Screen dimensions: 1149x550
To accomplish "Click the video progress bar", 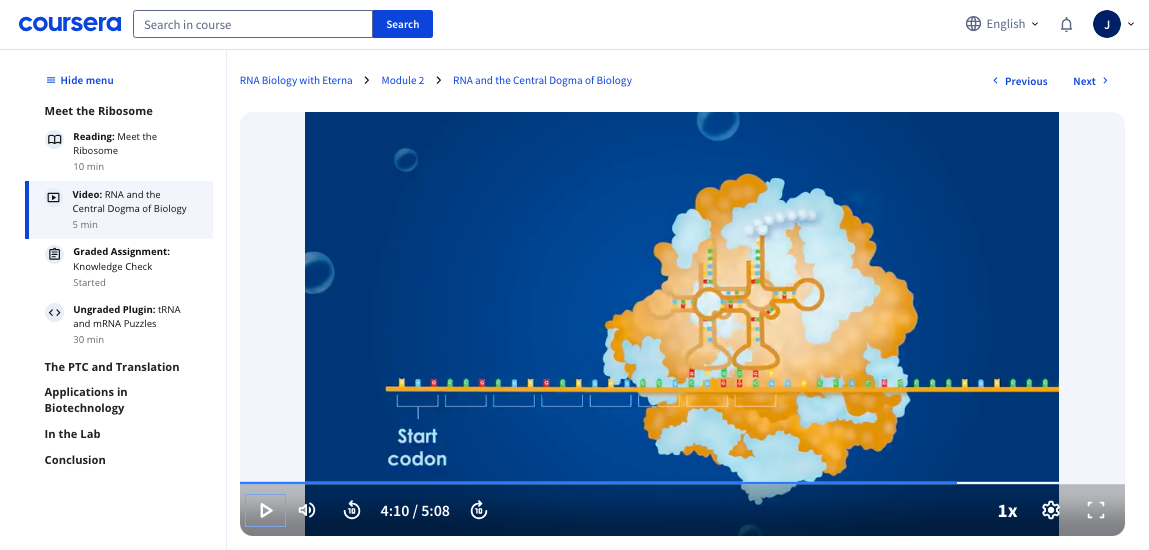I will tap(681, 483).
